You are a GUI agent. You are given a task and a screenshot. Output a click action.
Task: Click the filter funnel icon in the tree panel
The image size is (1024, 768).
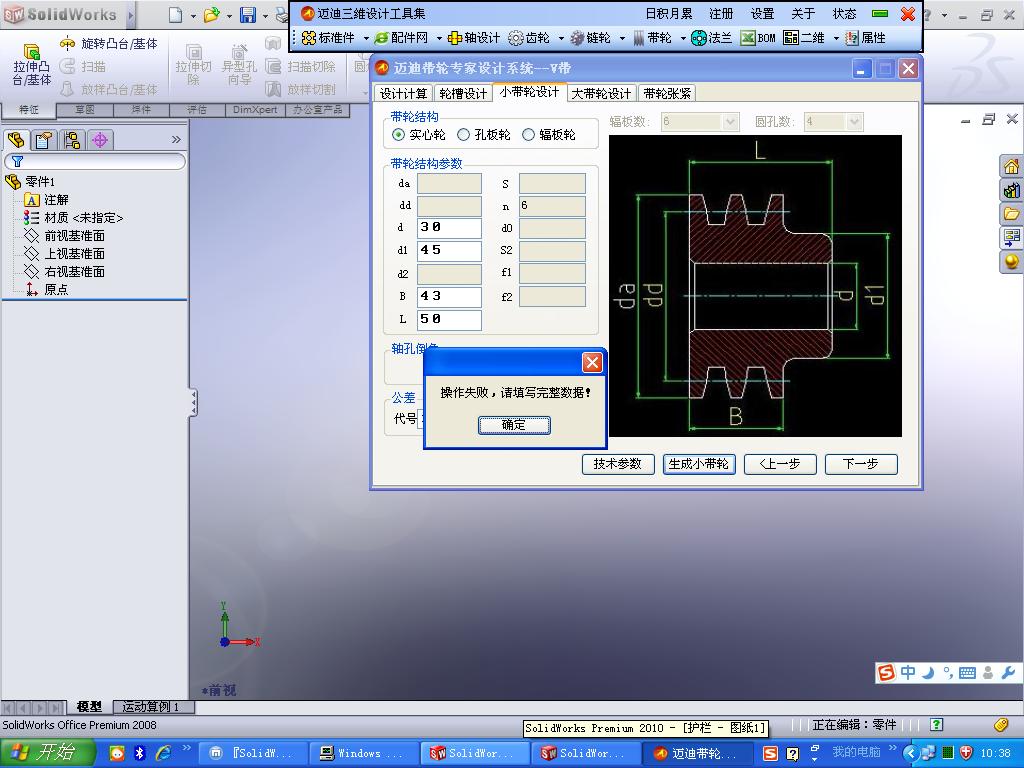(x=18, y=161)
